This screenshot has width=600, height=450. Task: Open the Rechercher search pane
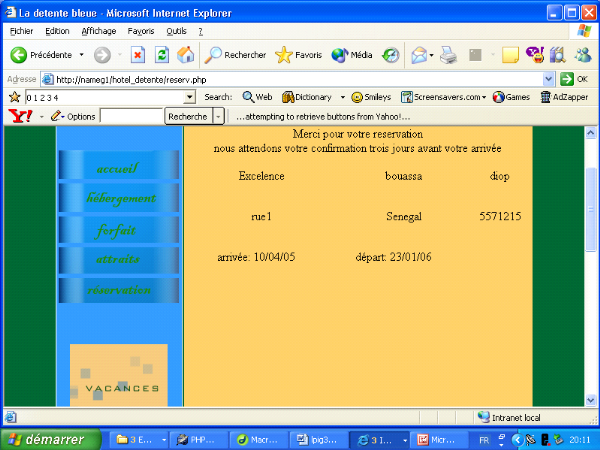coord(235,55)
